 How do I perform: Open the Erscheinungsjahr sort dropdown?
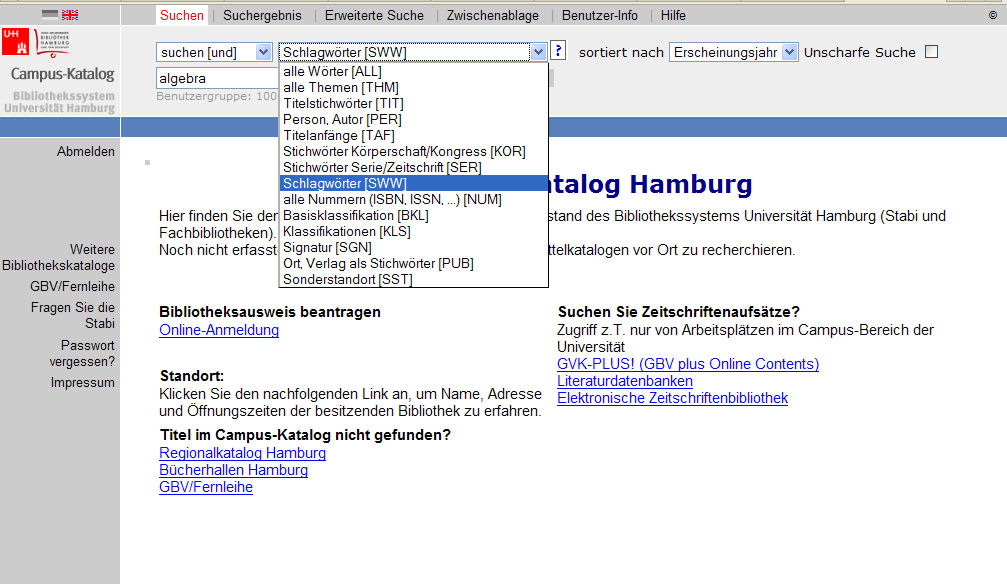[x=733, y=52]
